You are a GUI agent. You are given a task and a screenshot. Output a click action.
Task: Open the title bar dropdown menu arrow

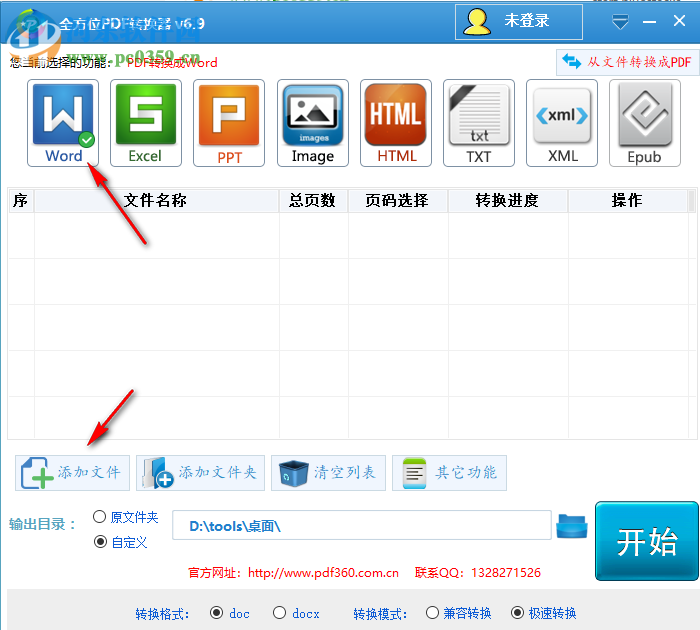(620, 21)
